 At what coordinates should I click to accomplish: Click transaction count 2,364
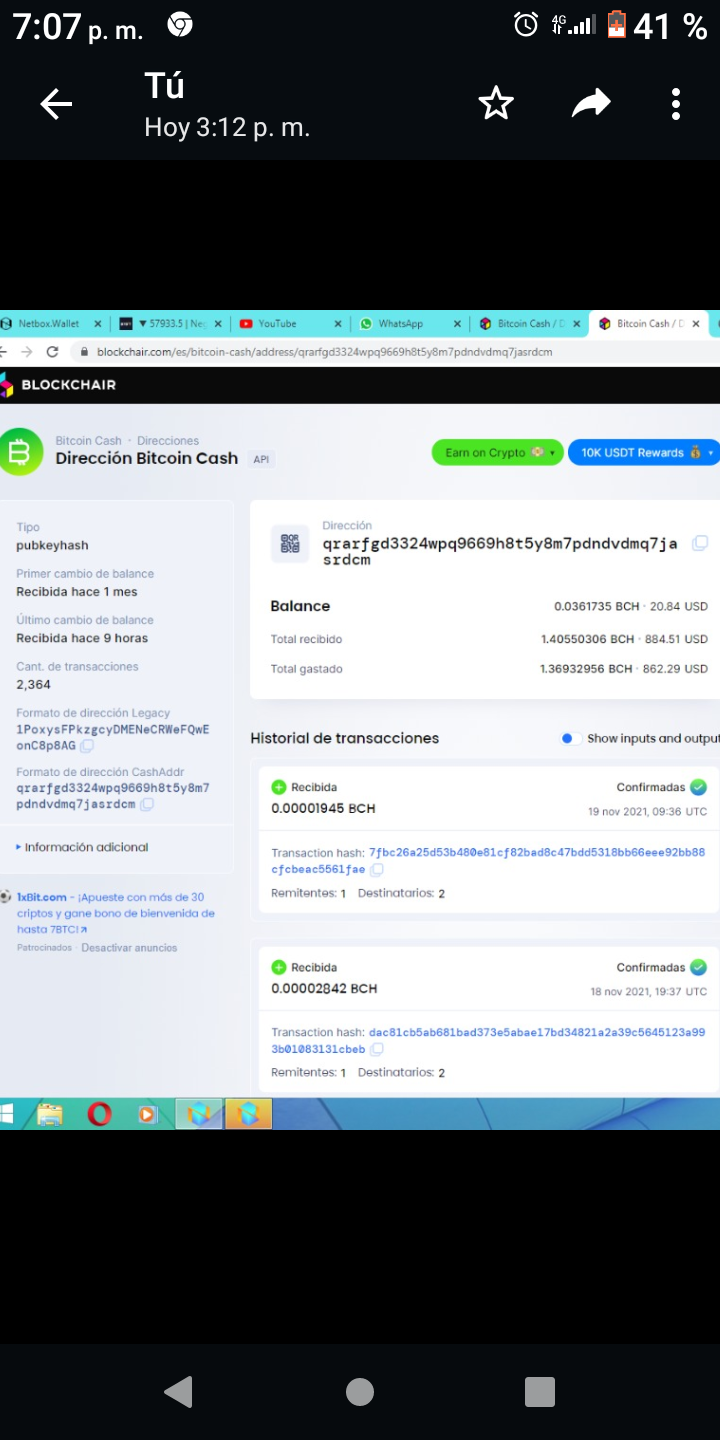(x=33, y=685)
